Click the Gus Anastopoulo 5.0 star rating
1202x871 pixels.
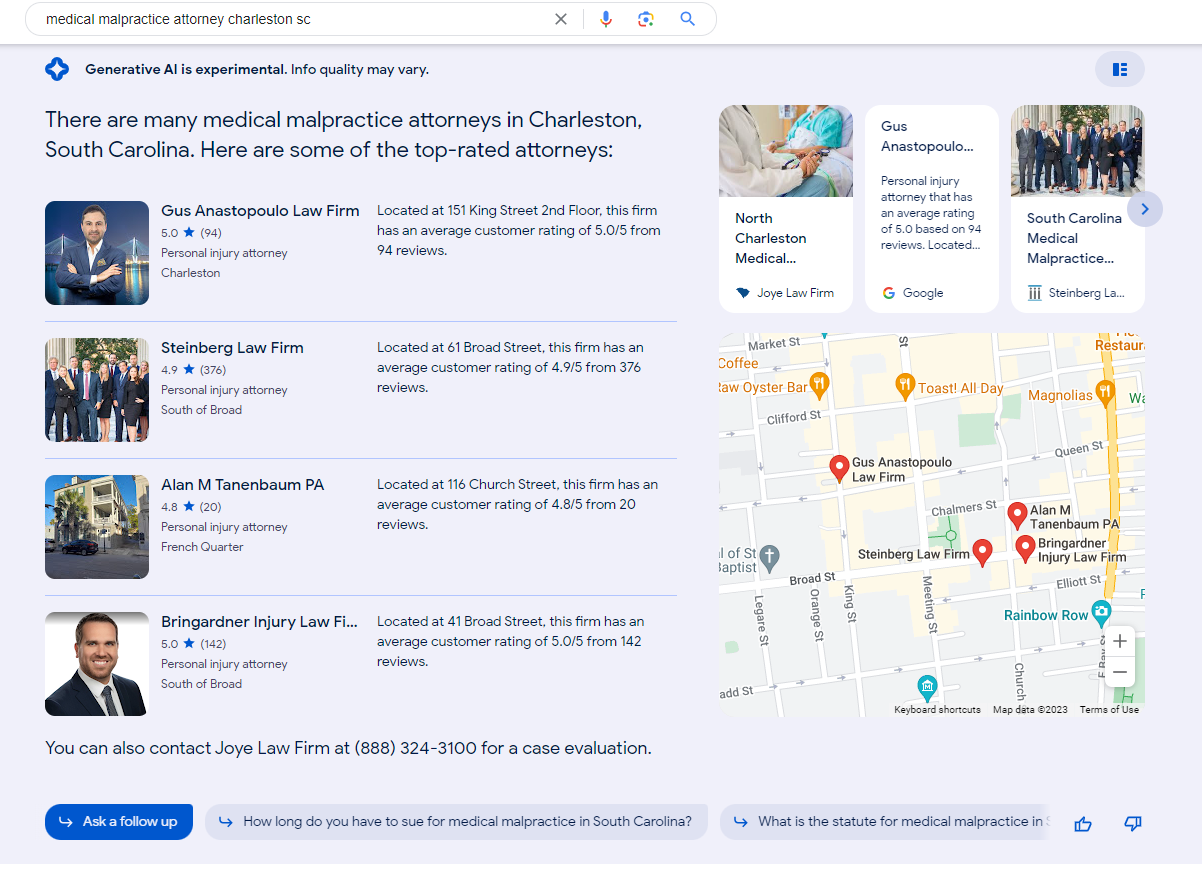[191, 233]
